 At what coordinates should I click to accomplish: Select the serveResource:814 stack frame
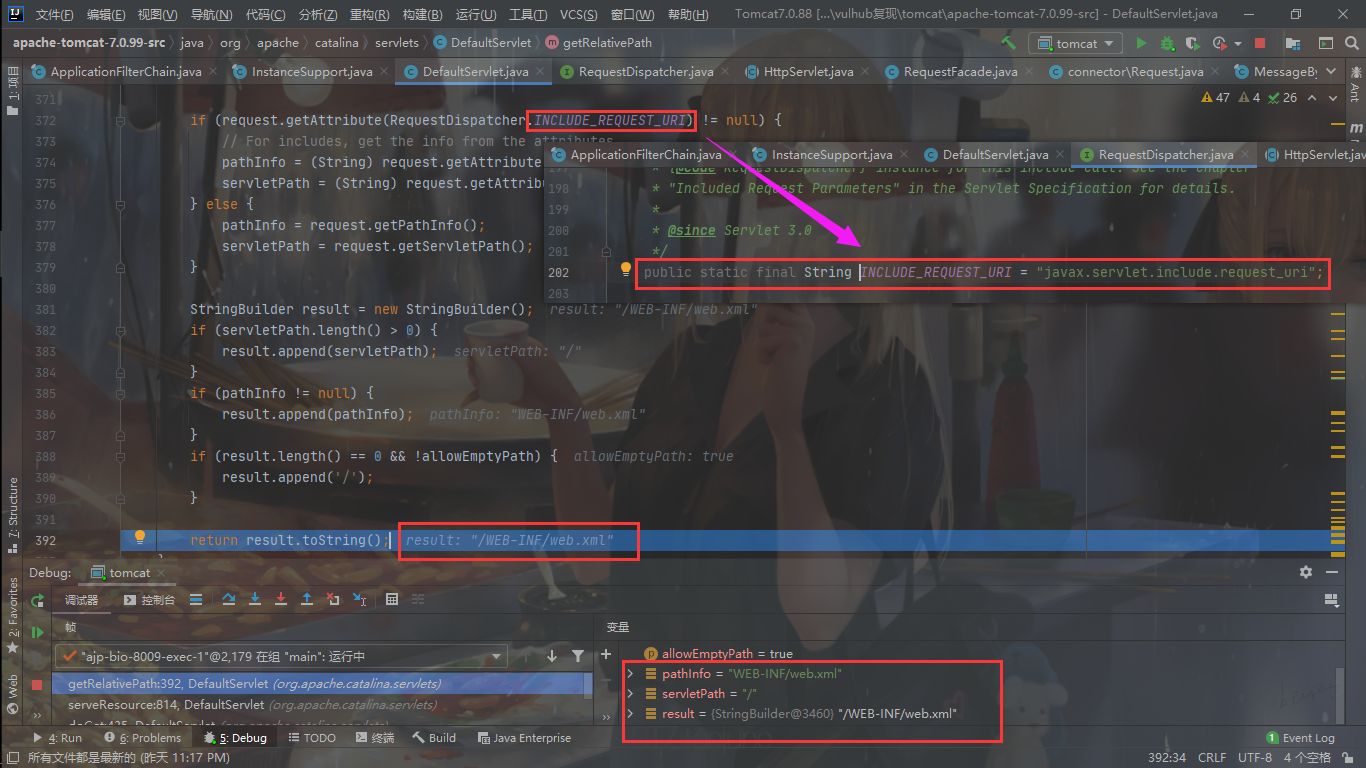click(x=320, y=704)
